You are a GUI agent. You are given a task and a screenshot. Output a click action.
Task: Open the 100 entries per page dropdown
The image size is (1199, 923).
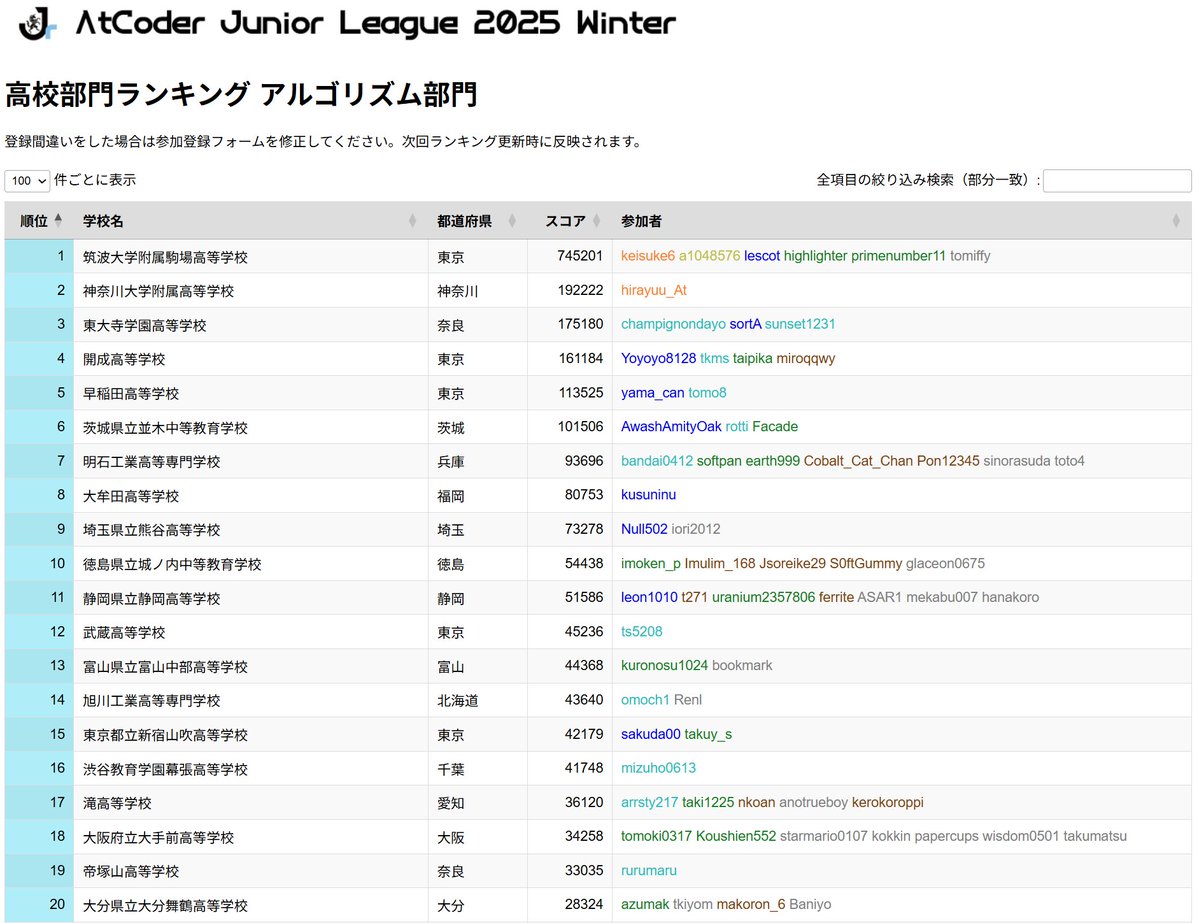28,180
